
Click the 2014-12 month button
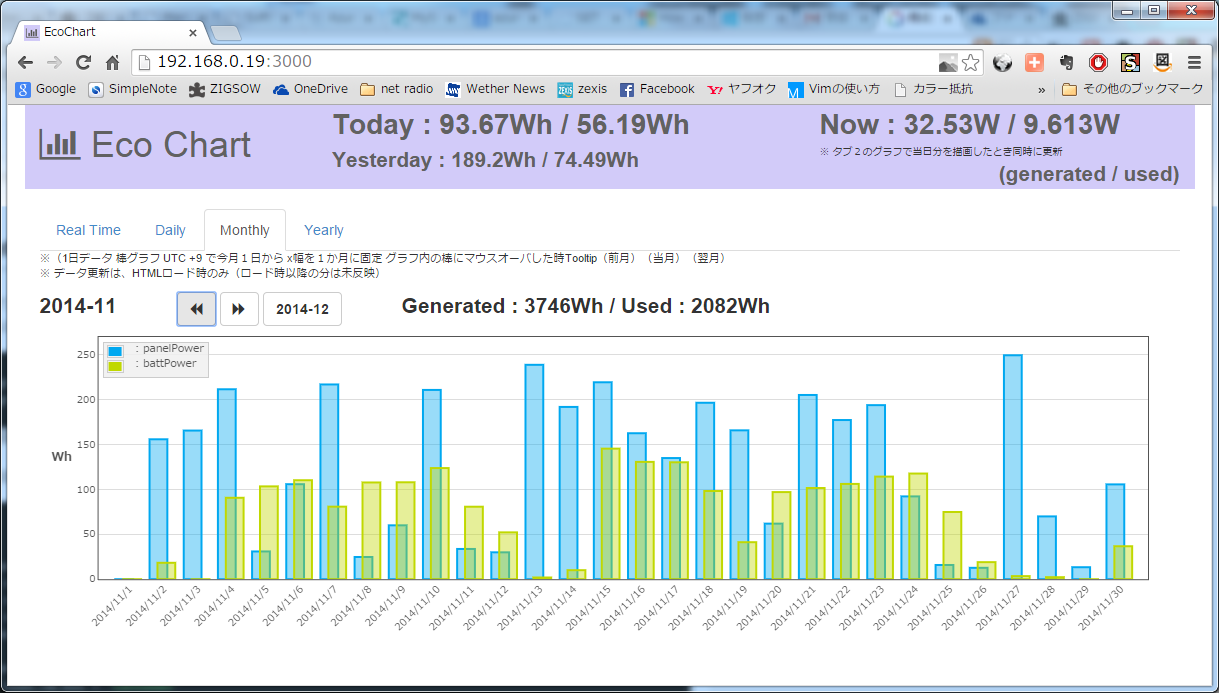coord(302,309)
